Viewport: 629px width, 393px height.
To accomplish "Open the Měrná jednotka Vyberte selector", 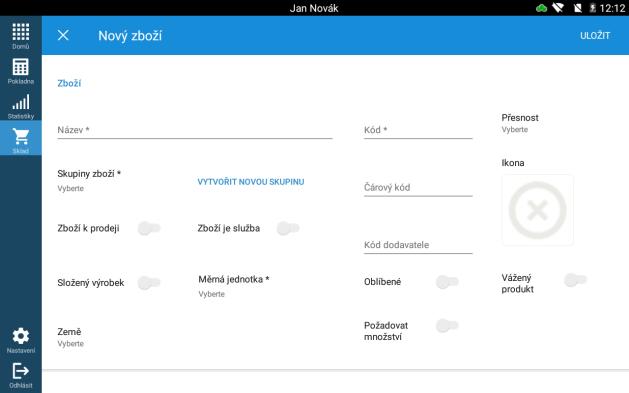I will point(233,286).
